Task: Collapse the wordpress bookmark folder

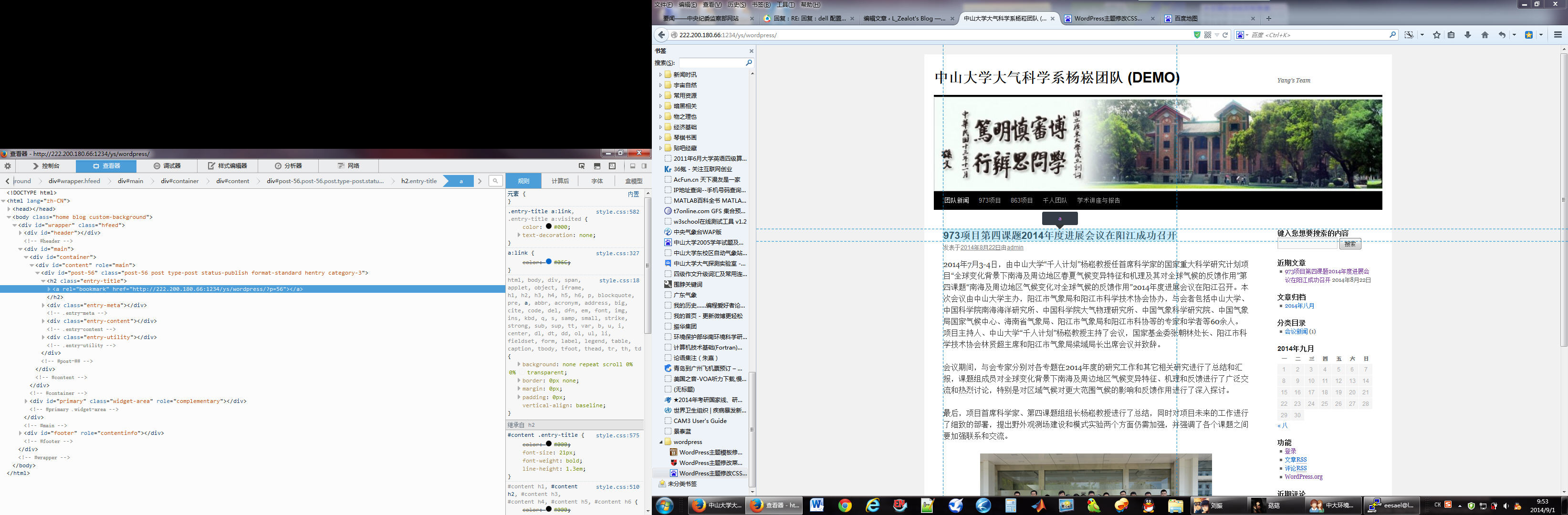Action: tap(660, 442)
